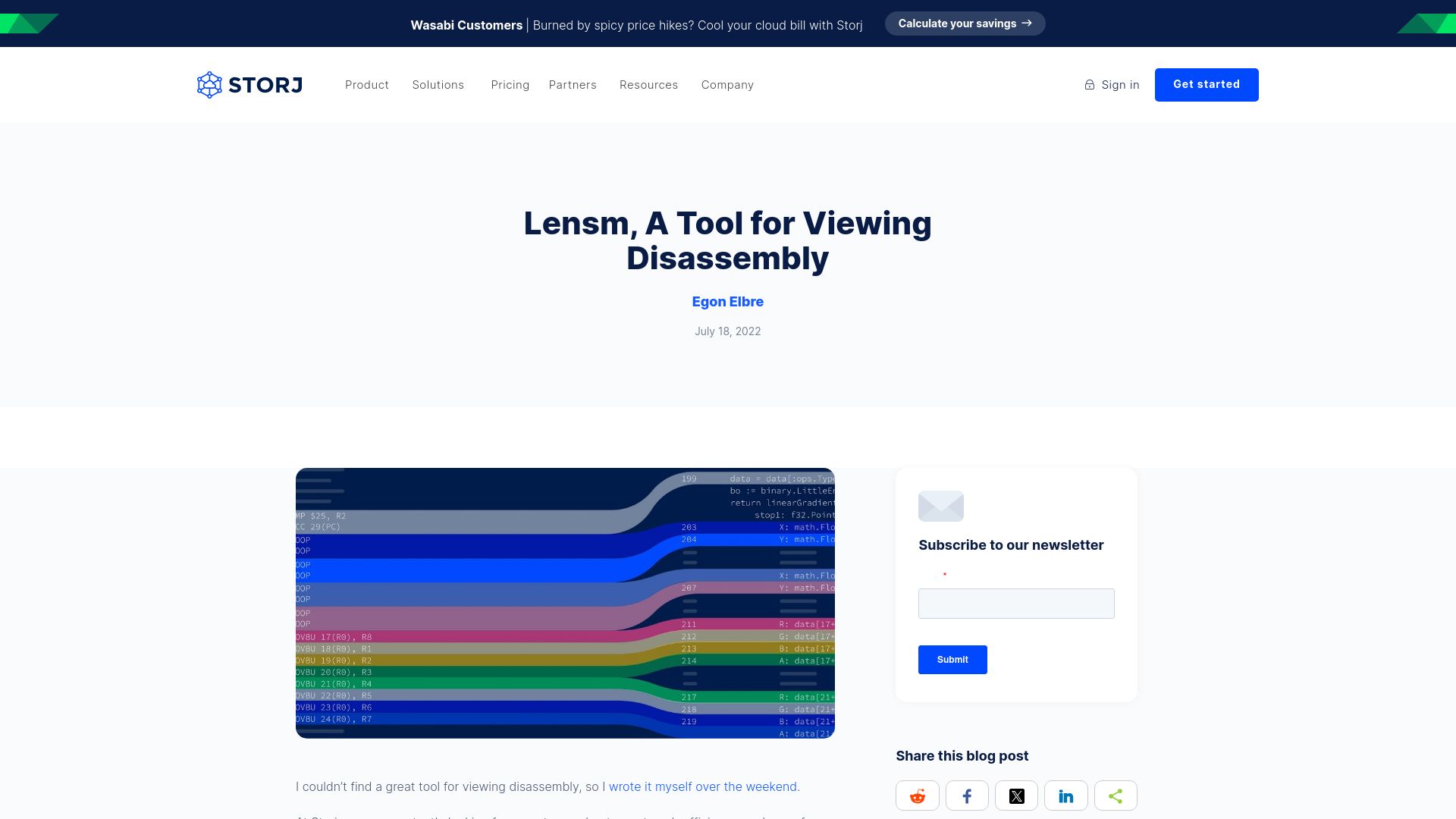Open 'wrote it myself over the weekend' link

click(703, 786)
